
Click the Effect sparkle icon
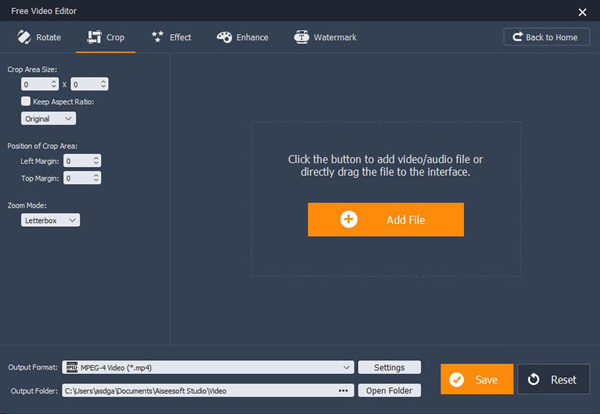(157, 37)
